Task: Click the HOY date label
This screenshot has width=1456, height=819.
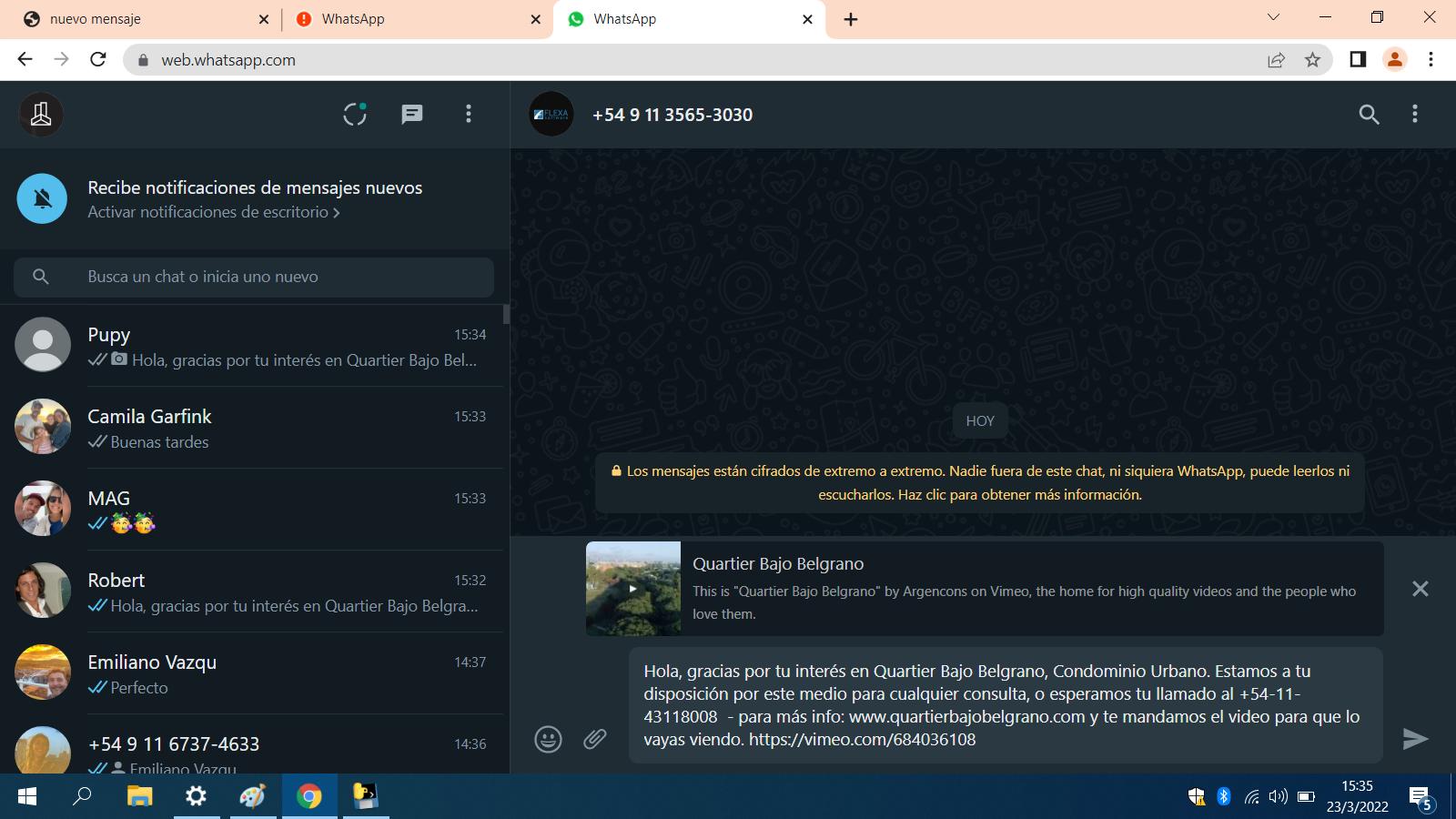Action: (980, 420)
